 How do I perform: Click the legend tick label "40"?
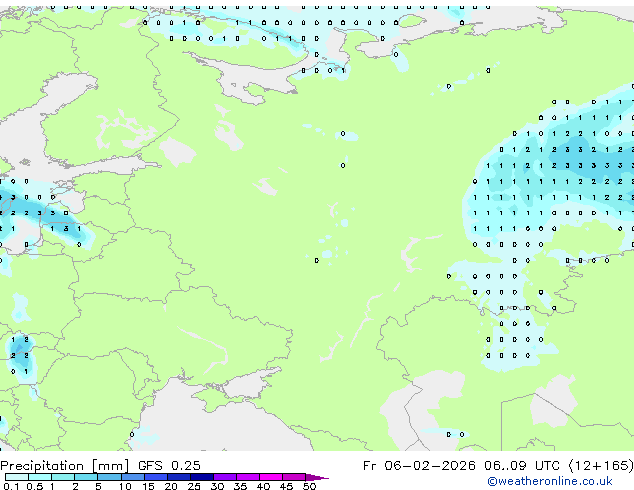coord(263,486)
